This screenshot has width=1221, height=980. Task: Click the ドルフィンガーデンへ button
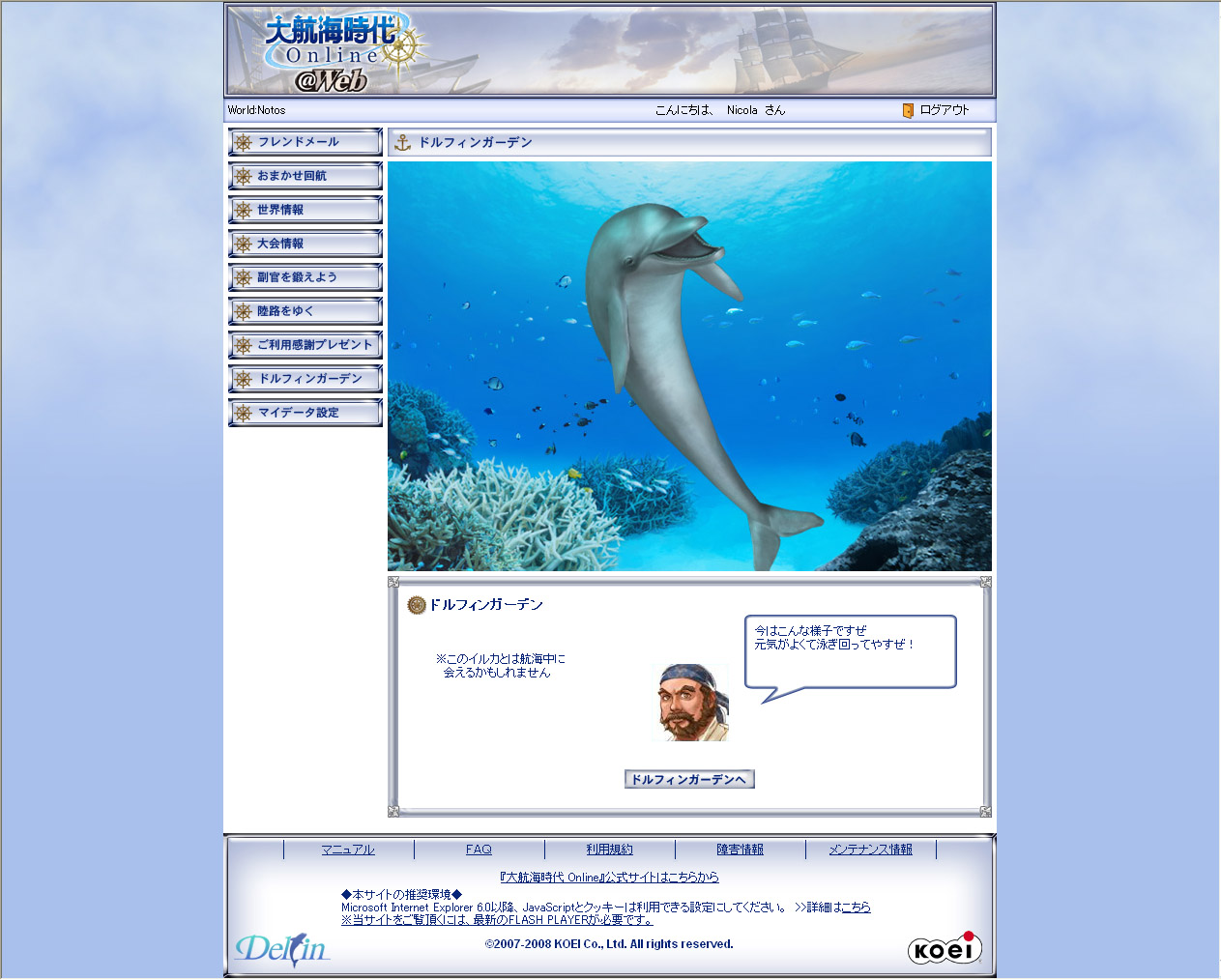tap(689, 779)
